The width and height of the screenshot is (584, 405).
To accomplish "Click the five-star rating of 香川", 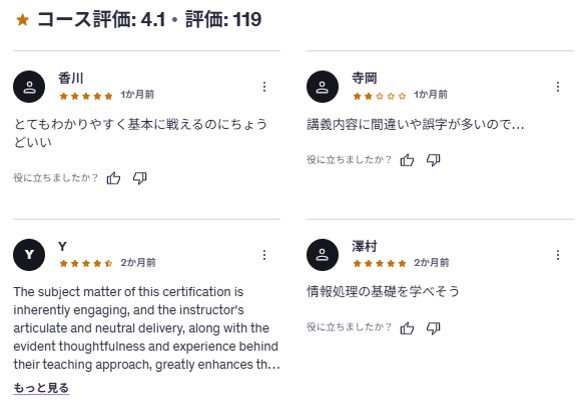I will click(x=86, y=96).
